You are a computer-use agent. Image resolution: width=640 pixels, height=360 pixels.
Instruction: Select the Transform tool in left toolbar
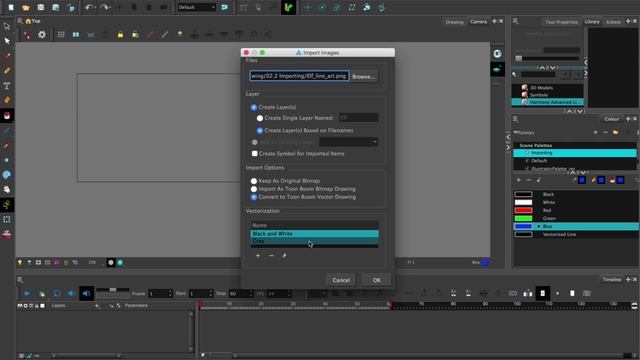point(7,26)
